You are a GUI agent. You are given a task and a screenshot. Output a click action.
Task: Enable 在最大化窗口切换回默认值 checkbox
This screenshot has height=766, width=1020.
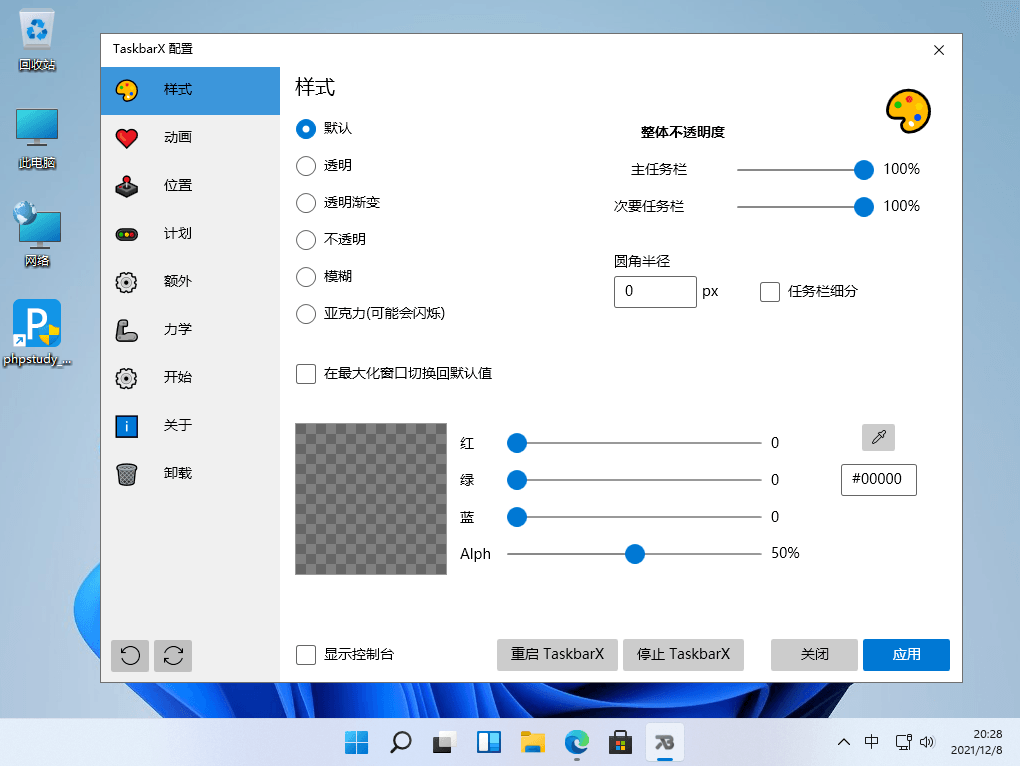pos(306,374)
